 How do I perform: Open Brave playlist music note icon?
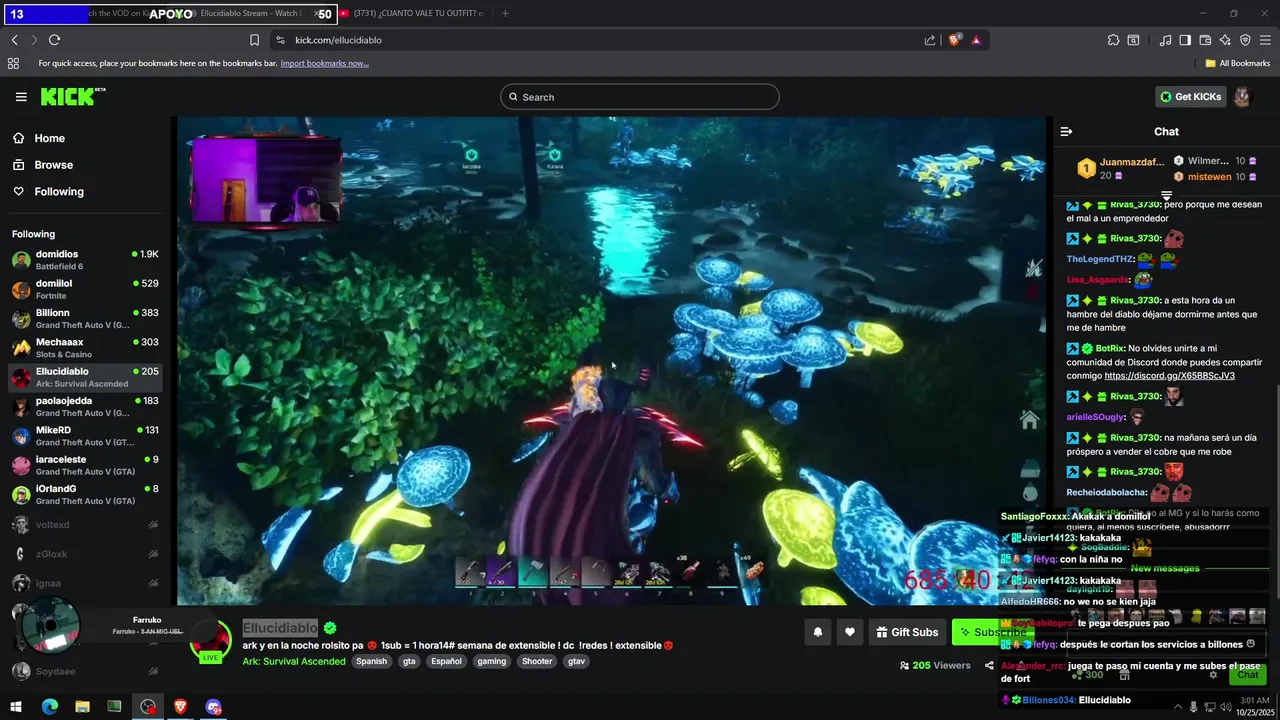click(1165, 40)
